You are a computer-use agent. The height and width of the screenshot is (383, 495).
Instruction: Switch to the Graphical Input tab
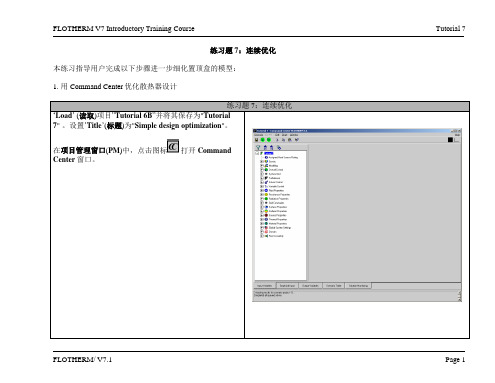(287, 286)
